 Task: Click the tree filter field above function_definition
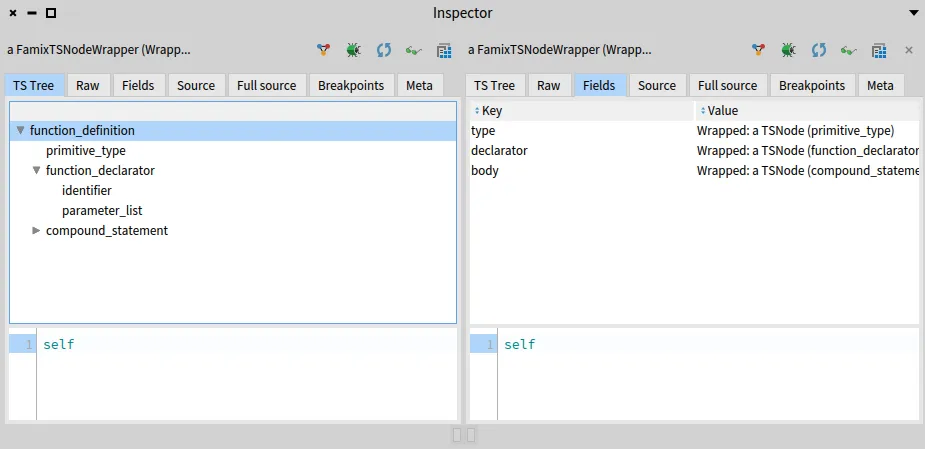pyautogui.click(x=233, y=112)
